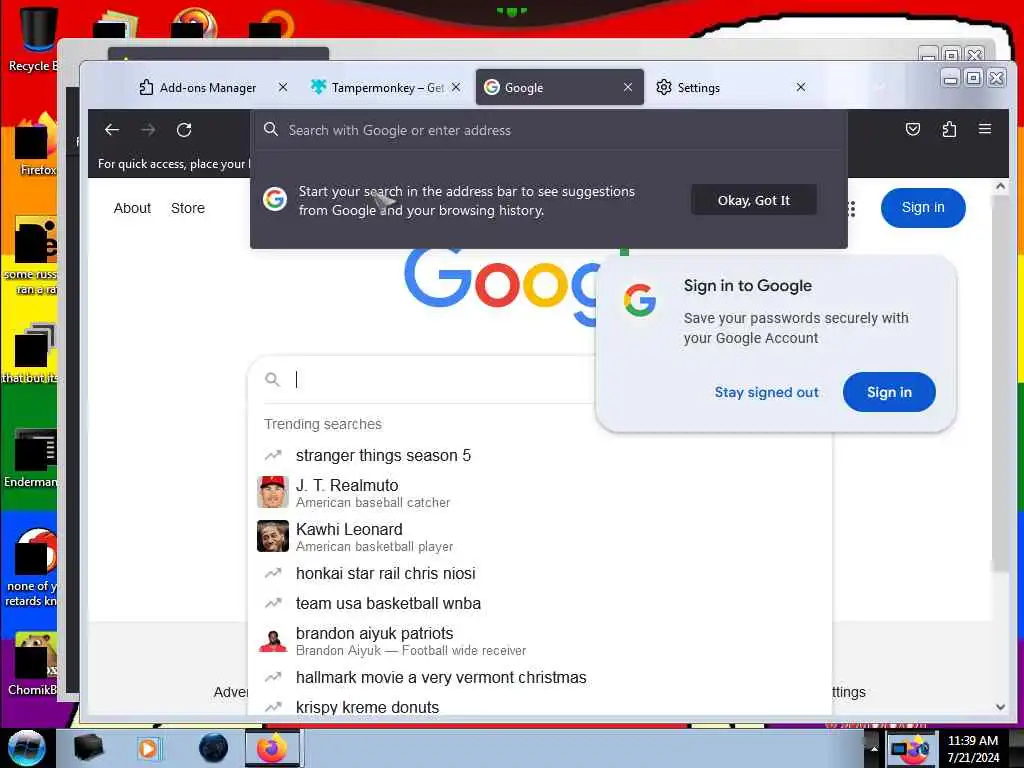Click the magnifier icon in Google search box
The image size is (1024, 768).
click(x=272, y=379)
